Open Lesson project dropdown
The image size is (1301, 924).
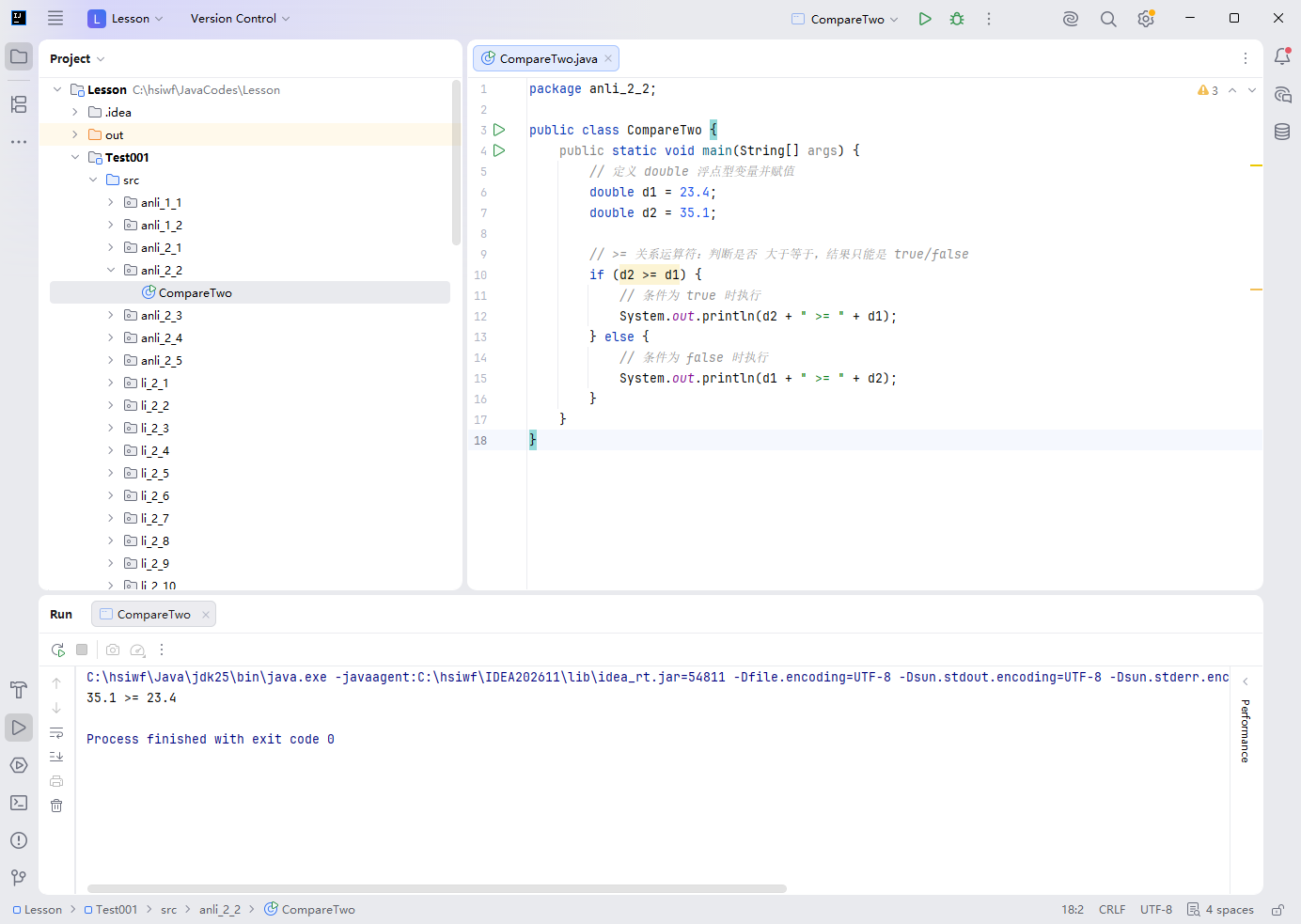pyautogui.click(x=126, y=19)
